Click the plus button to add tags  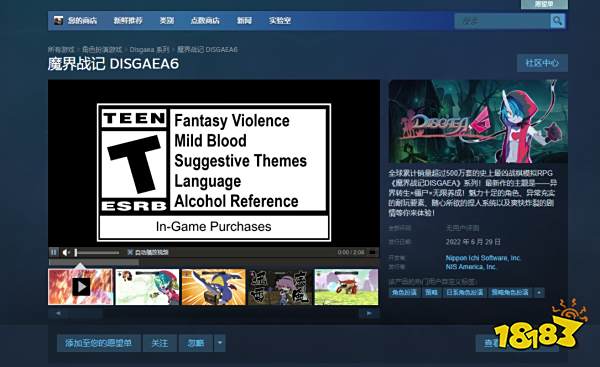pyautogui.click(x=539, y=293)
